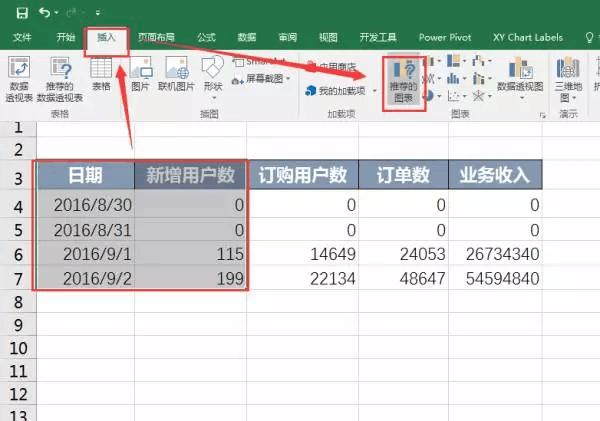The height and width of the screenshot is (421, 600).
Task: Select the cell containing 22134
Action: pos(302,278)
